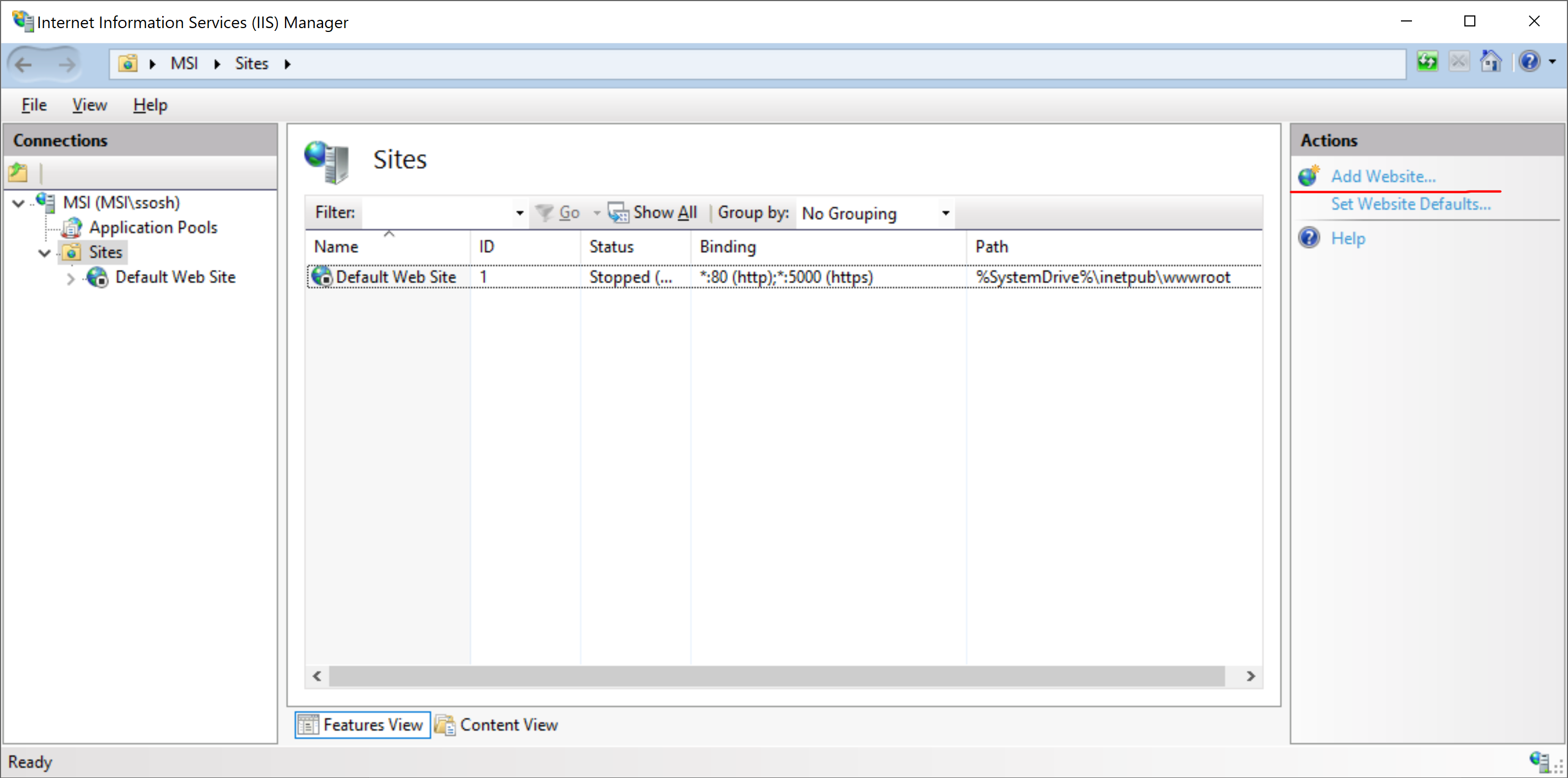Expand the breadcrumb arrow before MSI

pyautogui.click(x=153, y=64)
